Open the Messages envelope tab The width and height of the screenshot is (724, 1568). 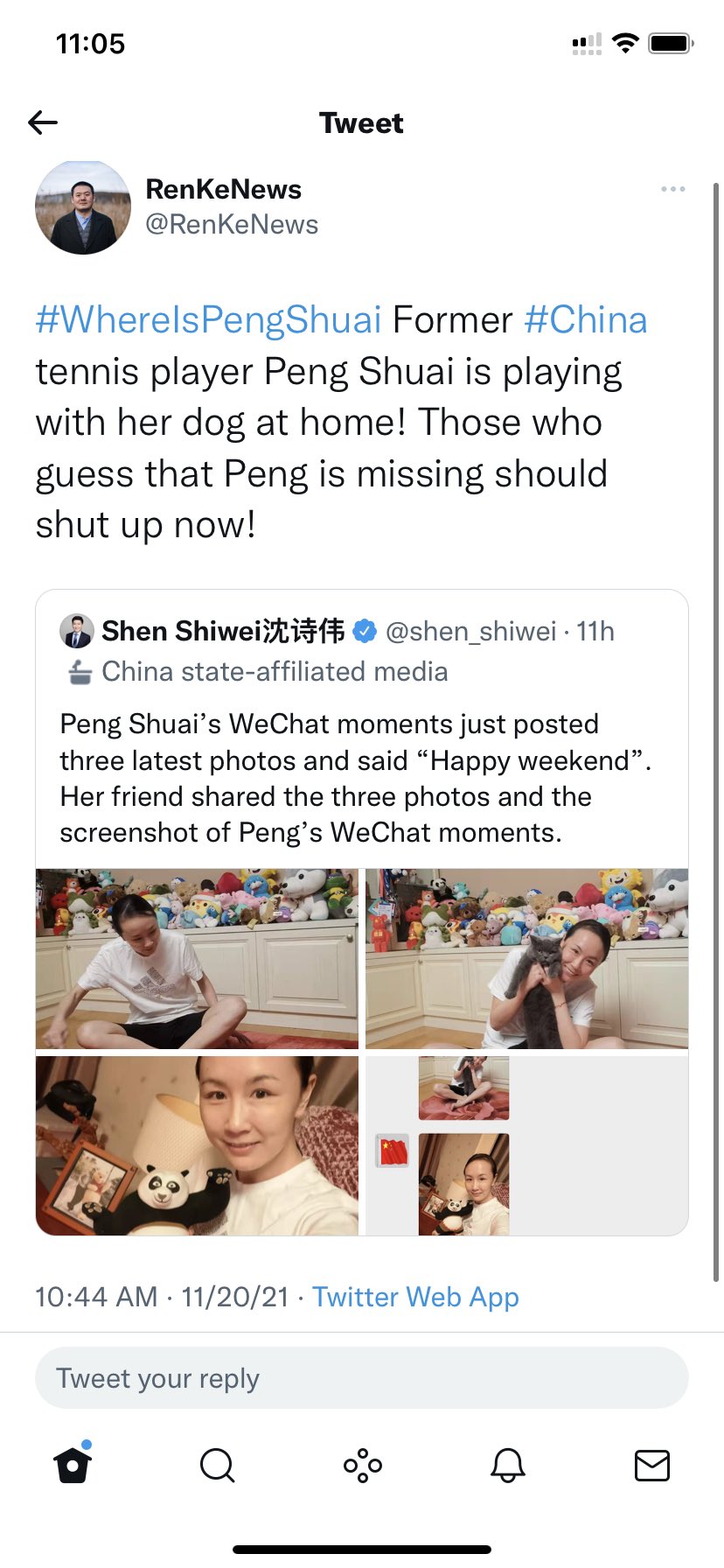point(651,1465)
